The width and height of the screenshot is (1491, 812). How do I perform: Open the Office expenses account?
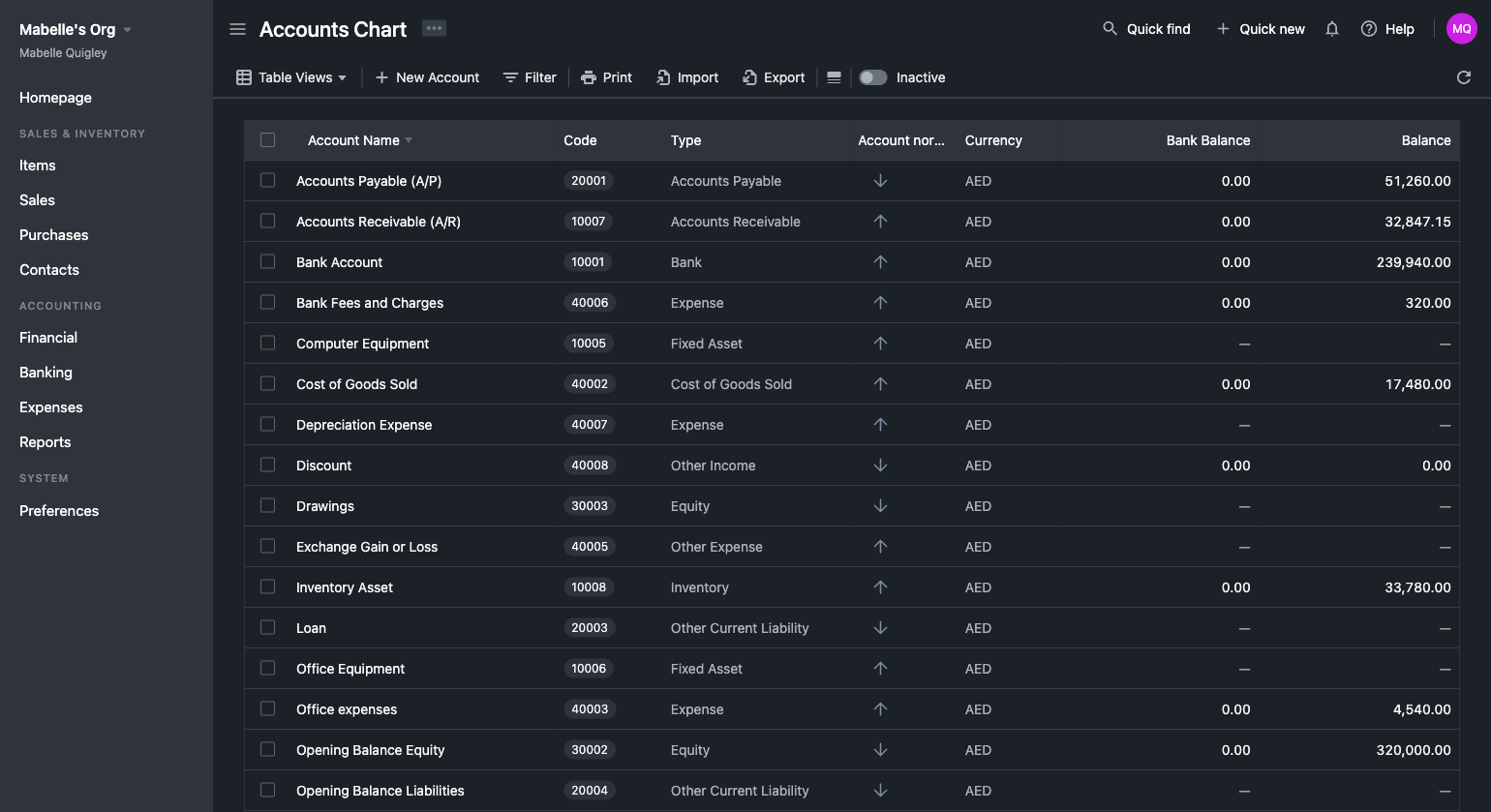pos(347,709)
